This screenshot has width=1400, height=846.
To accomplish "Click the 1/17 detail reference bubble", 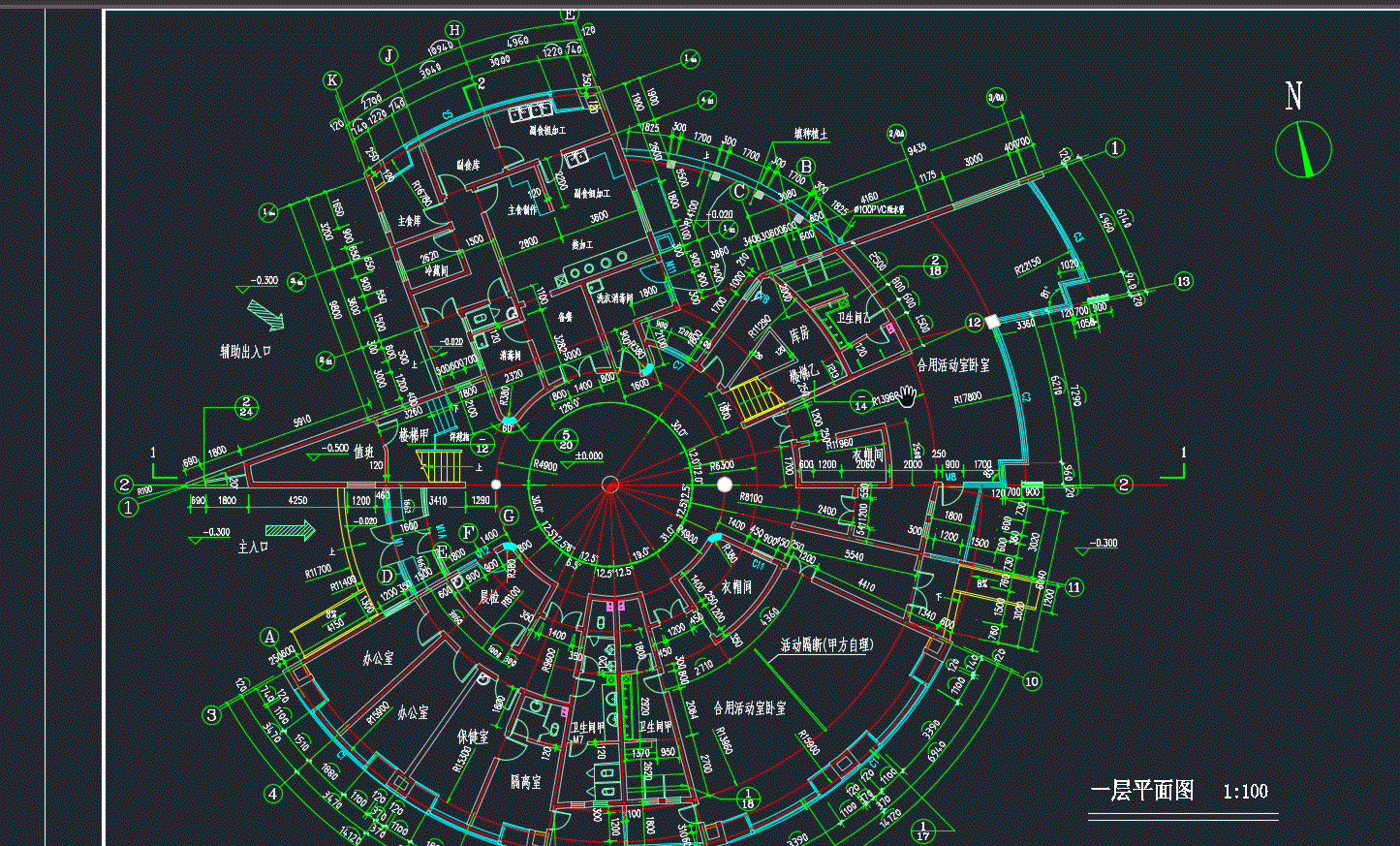I will click(922, 830).
